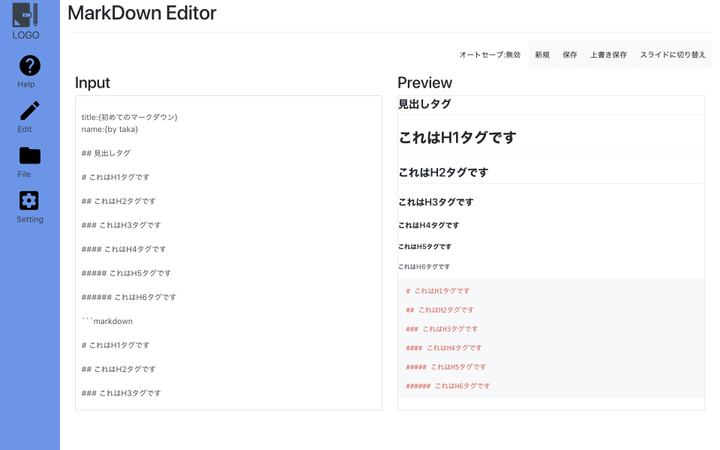Click the これはH1タグです heading in Preview

[457, 137]
